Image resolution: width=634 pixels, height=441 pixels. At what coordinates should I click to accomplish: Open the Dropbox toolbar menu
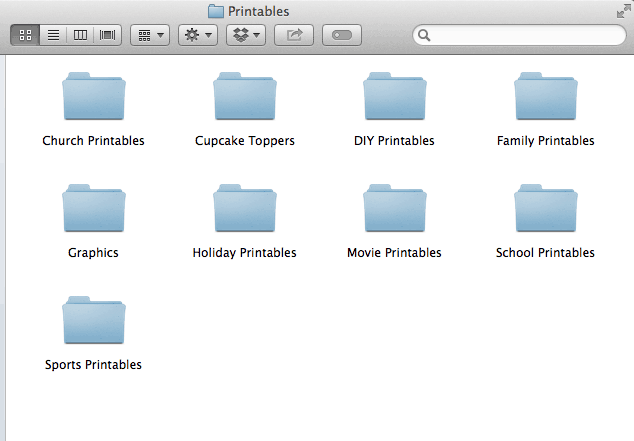coord(246,35)
